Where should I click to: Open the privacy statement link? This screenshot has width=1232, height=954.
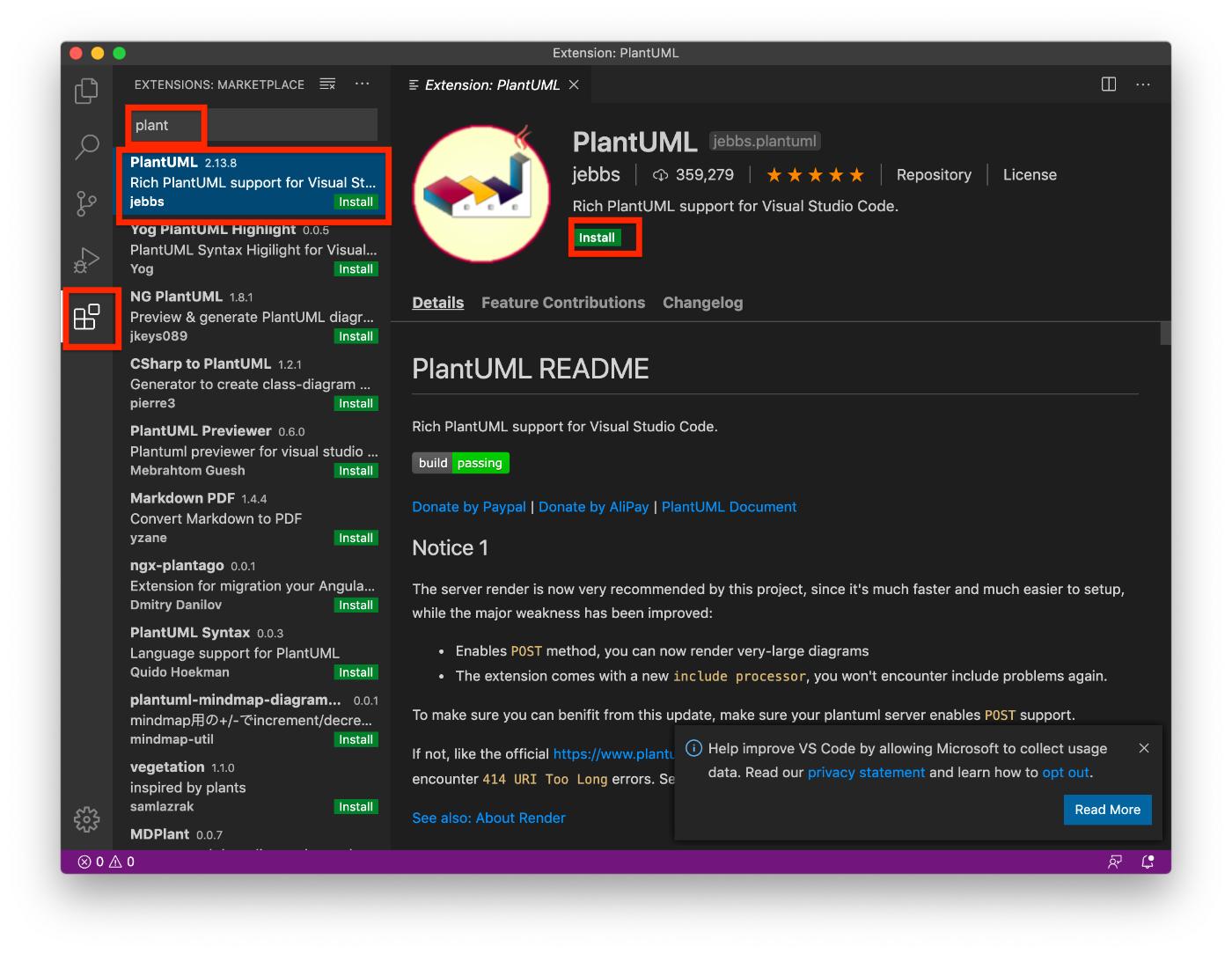click(867, 773)
